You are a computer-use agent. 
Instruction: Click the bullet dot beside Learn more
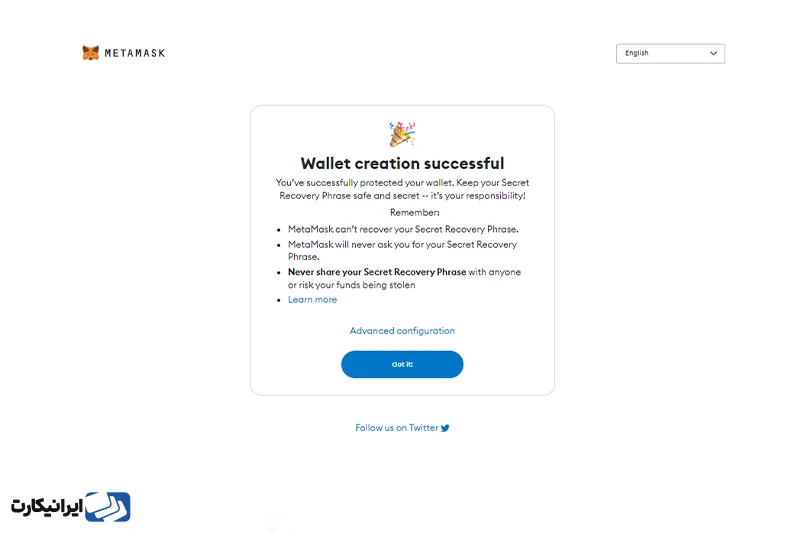[x=279, y=300]
